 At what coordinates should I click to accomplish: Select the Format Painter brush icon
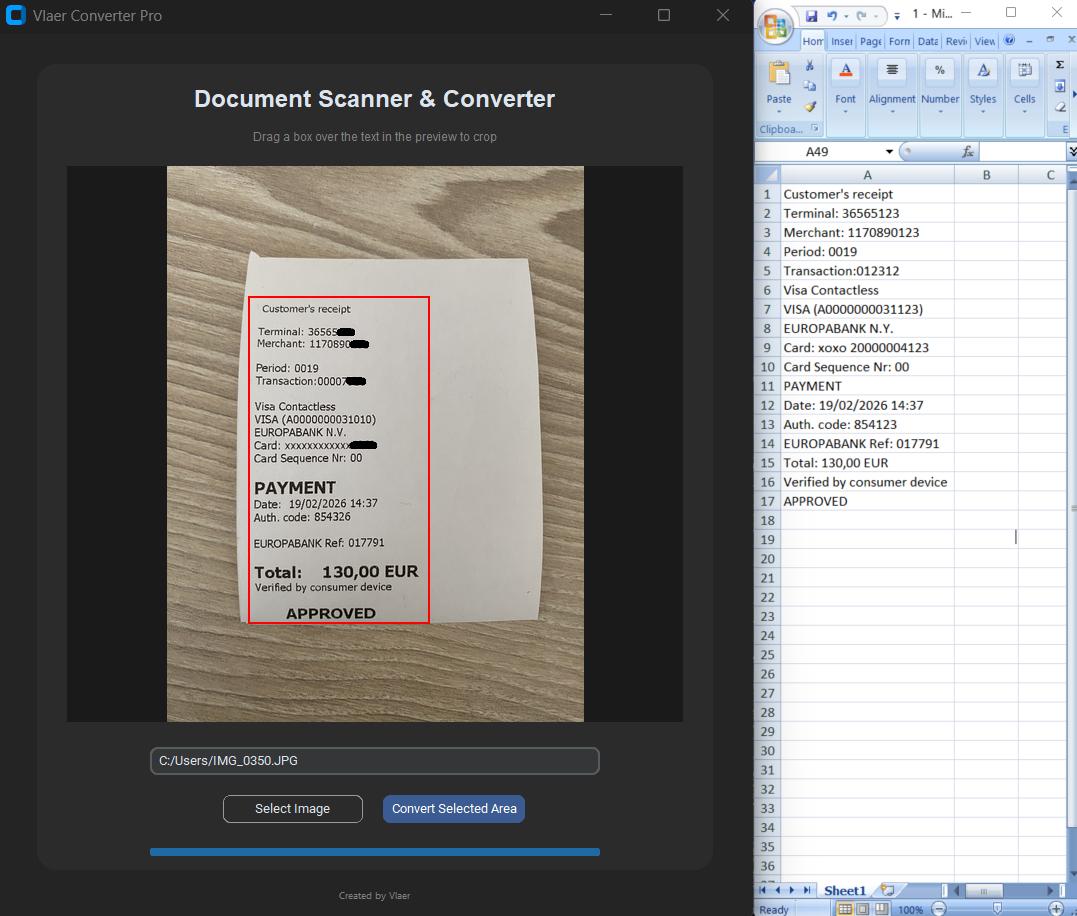(809, 106)
